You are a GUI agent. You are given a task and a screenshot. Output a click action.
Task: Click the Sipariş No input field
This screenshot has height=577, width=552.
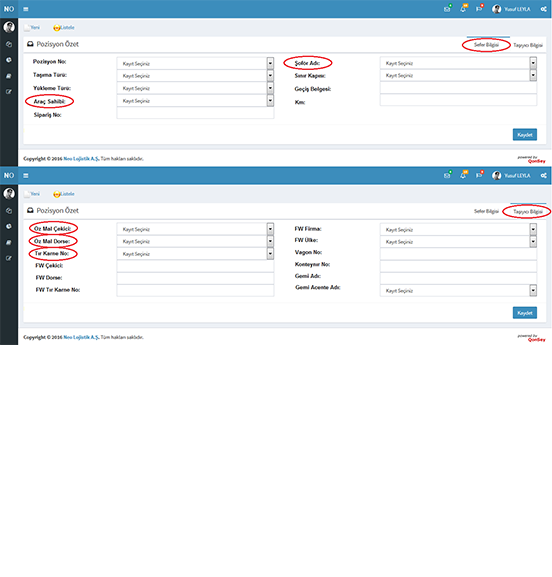(195, 113)
